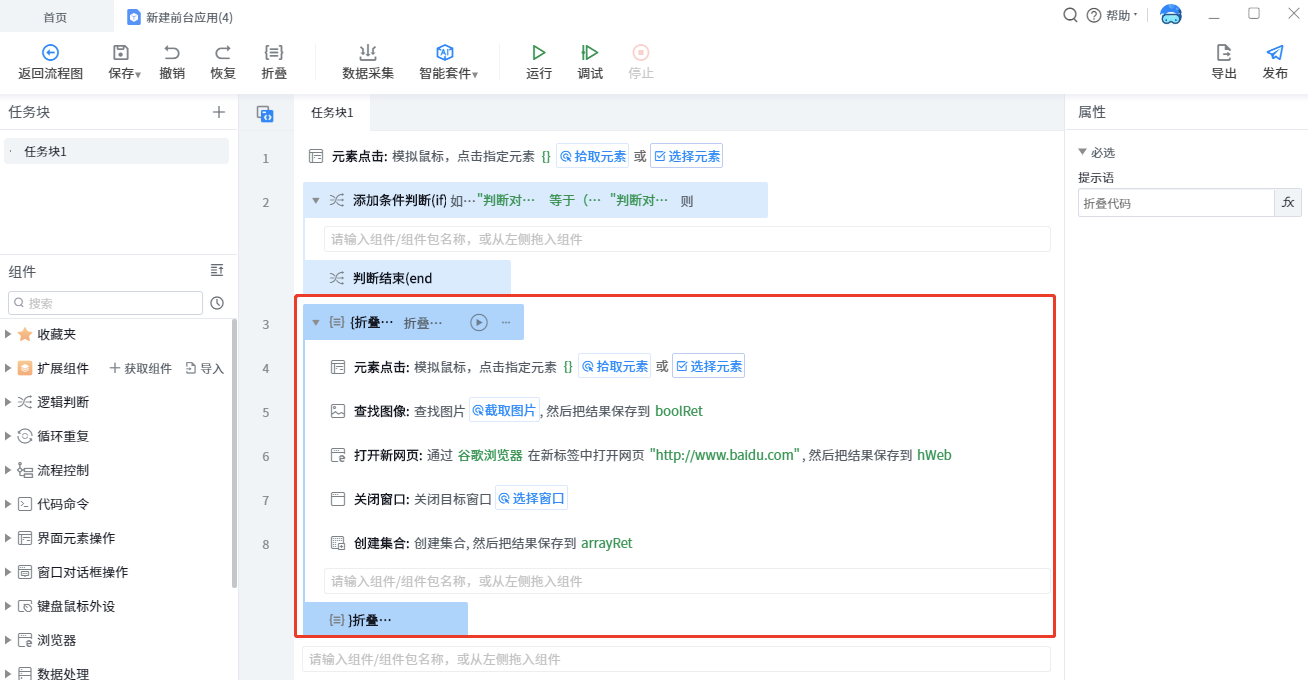Collapse the 添加条件判断 if block
1308x680 pixels.
click(316, 201)
